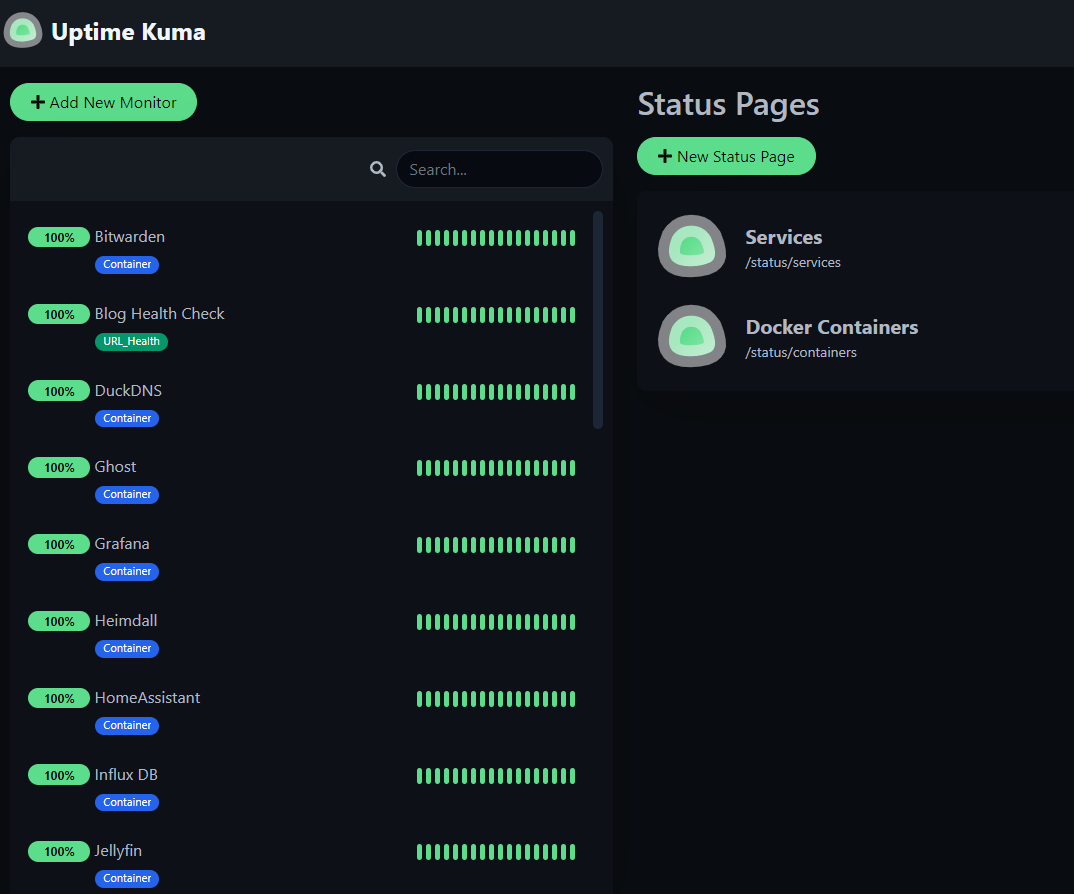
Task: Select the Bitwarden monitor
Action: coord(301,250)
